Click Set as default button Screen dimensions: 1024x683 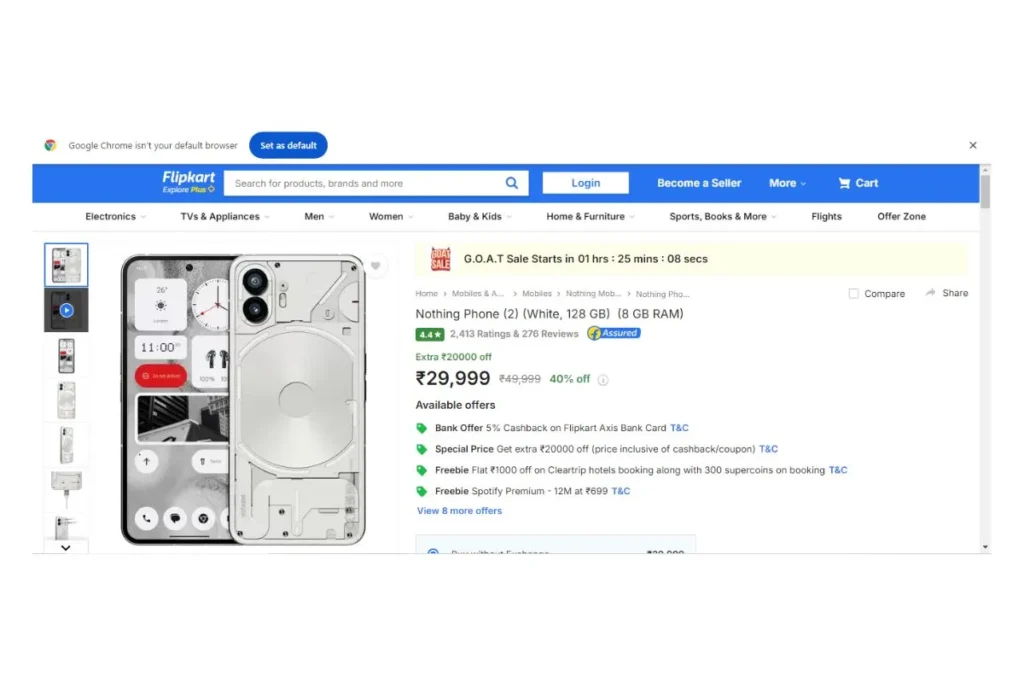[x=288, y=145]
